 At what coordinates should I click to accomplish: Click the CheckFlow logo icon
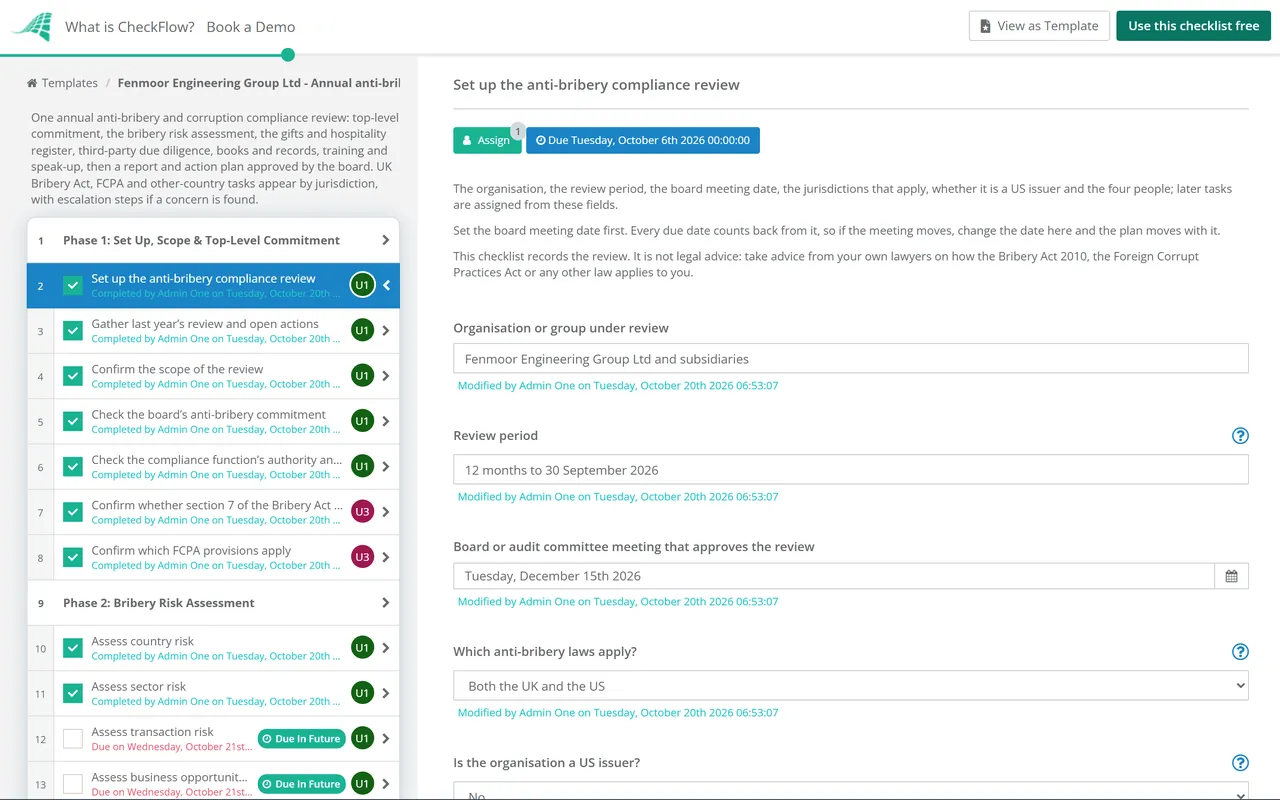coord(32,26)
